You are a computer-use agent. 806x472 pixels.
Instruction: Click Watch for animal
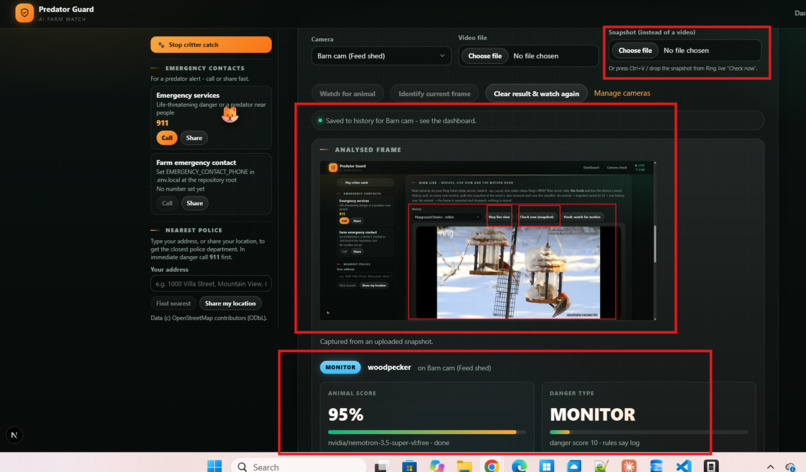[x=347, y=94]
